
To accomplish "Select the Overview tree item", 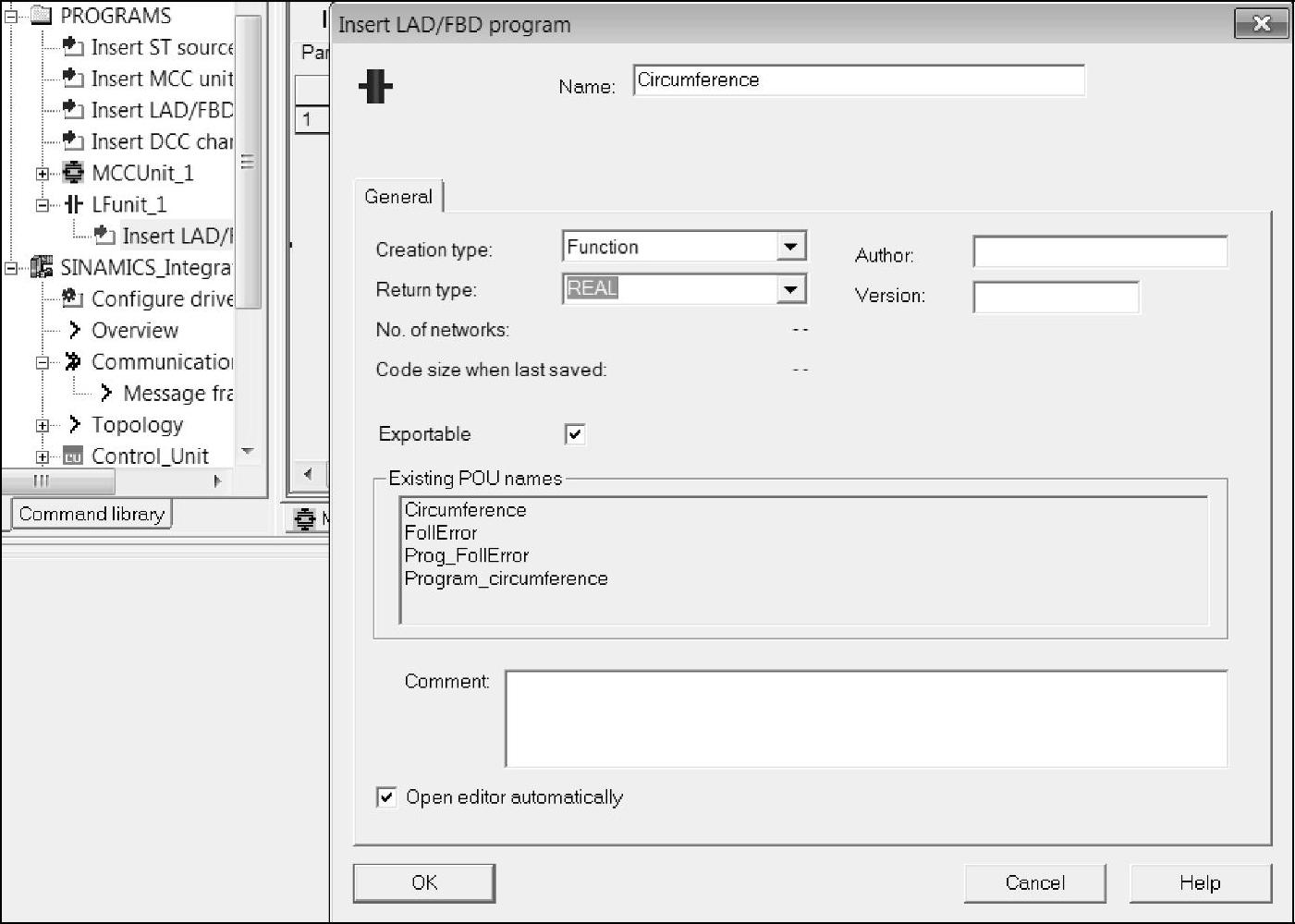I will tap(135, 330).
